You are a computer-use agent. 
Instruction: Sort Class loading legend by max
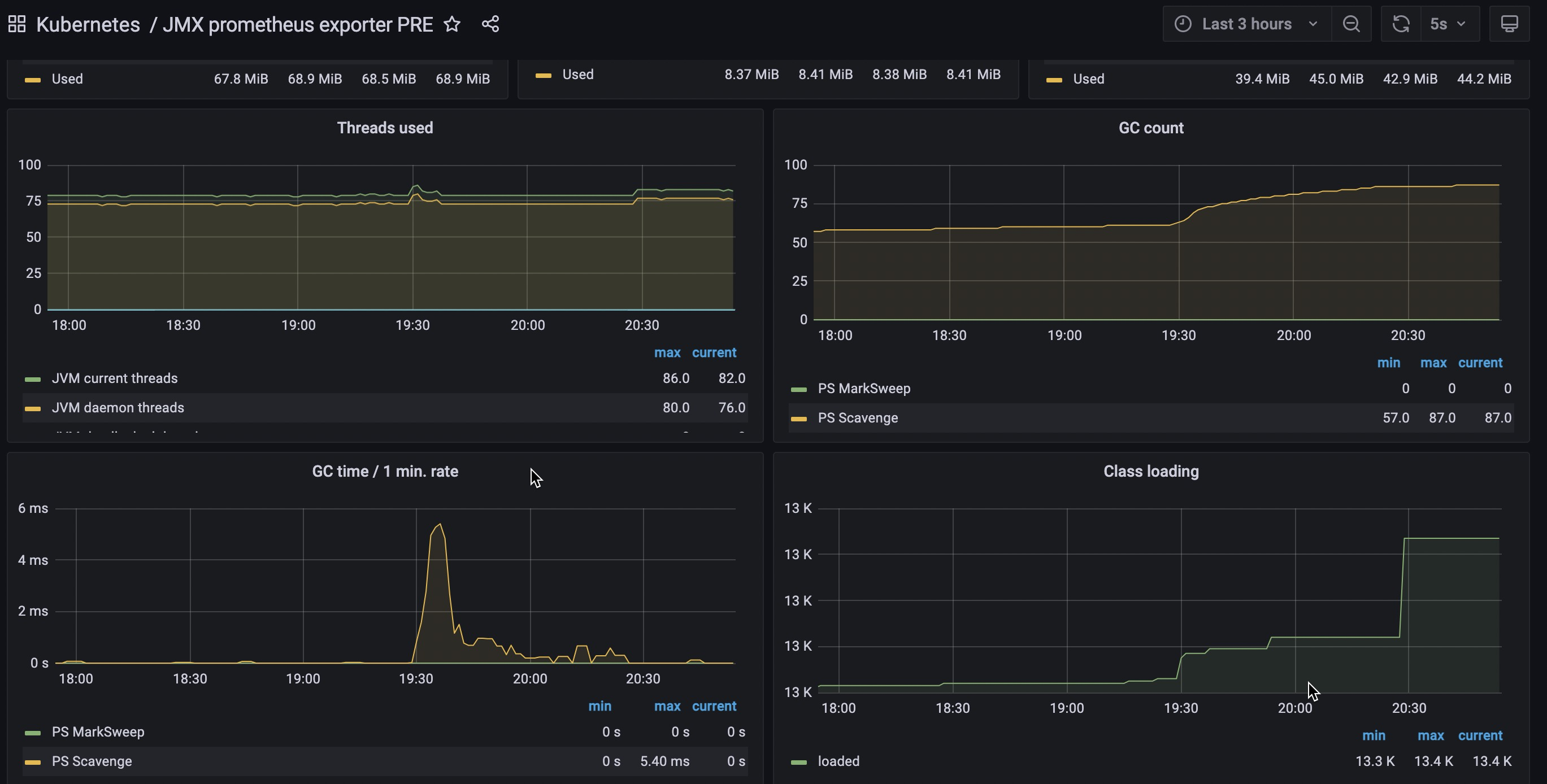pos(1431,735)
